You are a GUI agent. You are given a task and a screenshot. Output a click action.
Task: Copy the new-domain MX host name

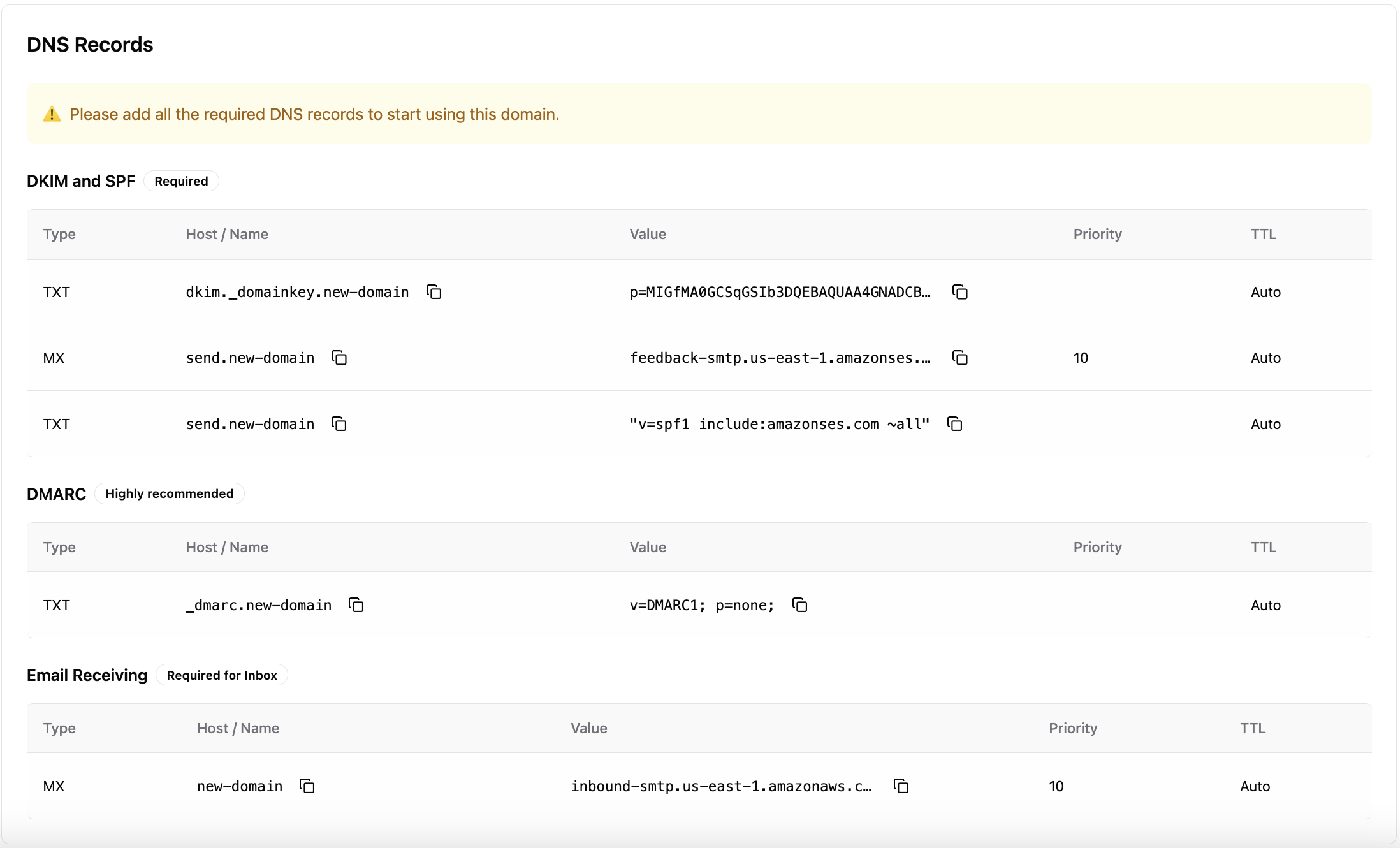[307, 786]
